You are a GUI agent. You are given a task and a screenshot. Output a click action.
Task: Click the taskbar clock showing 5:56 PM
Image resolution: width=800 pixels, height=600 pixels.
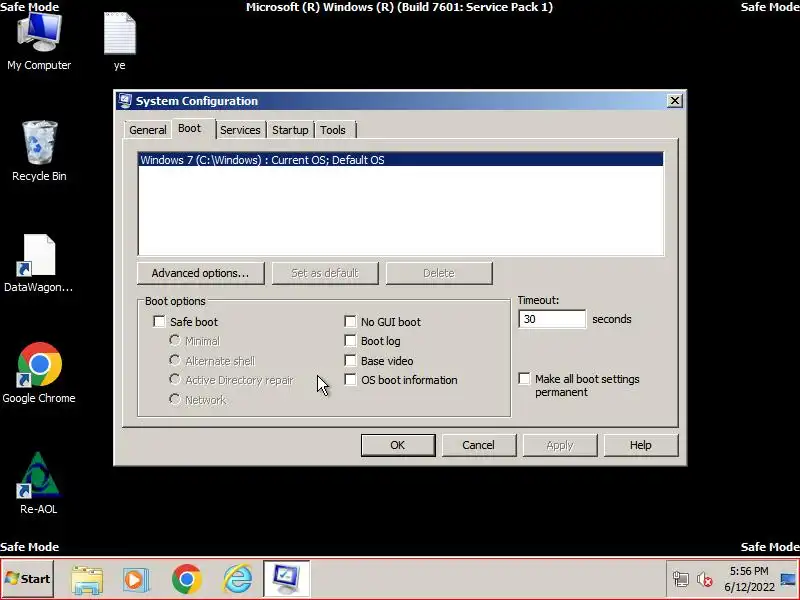(x=749, y=579)
